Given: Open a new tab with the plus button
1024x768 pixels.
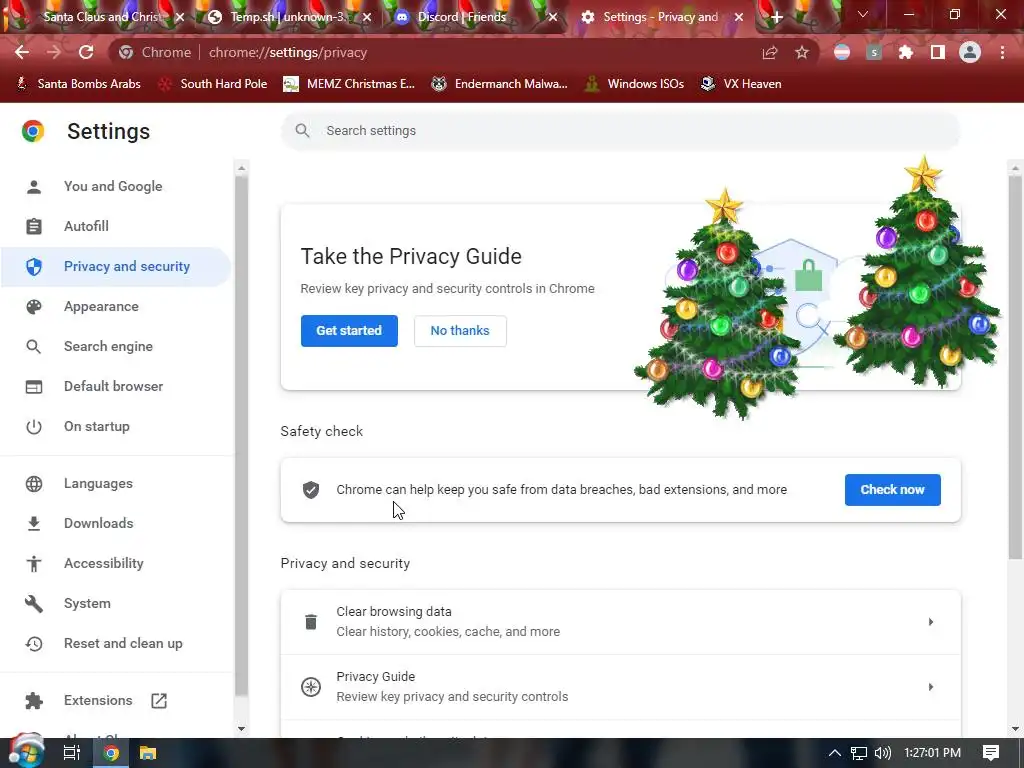Looking at the screenshot, I should point(776,17).
